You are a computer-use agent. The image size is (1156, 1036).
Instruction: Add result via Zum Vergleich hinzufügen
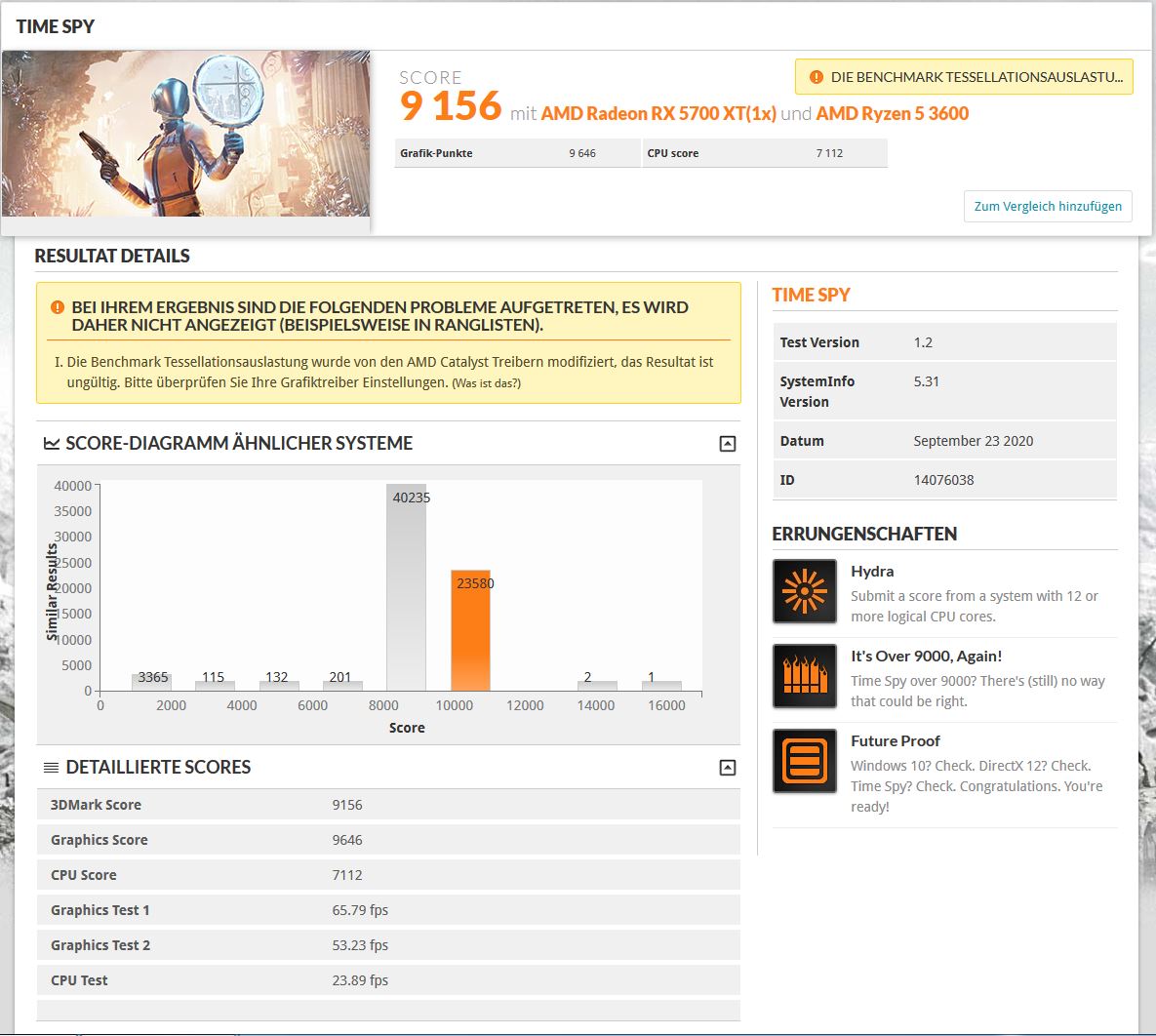[x=1048, y=207]
